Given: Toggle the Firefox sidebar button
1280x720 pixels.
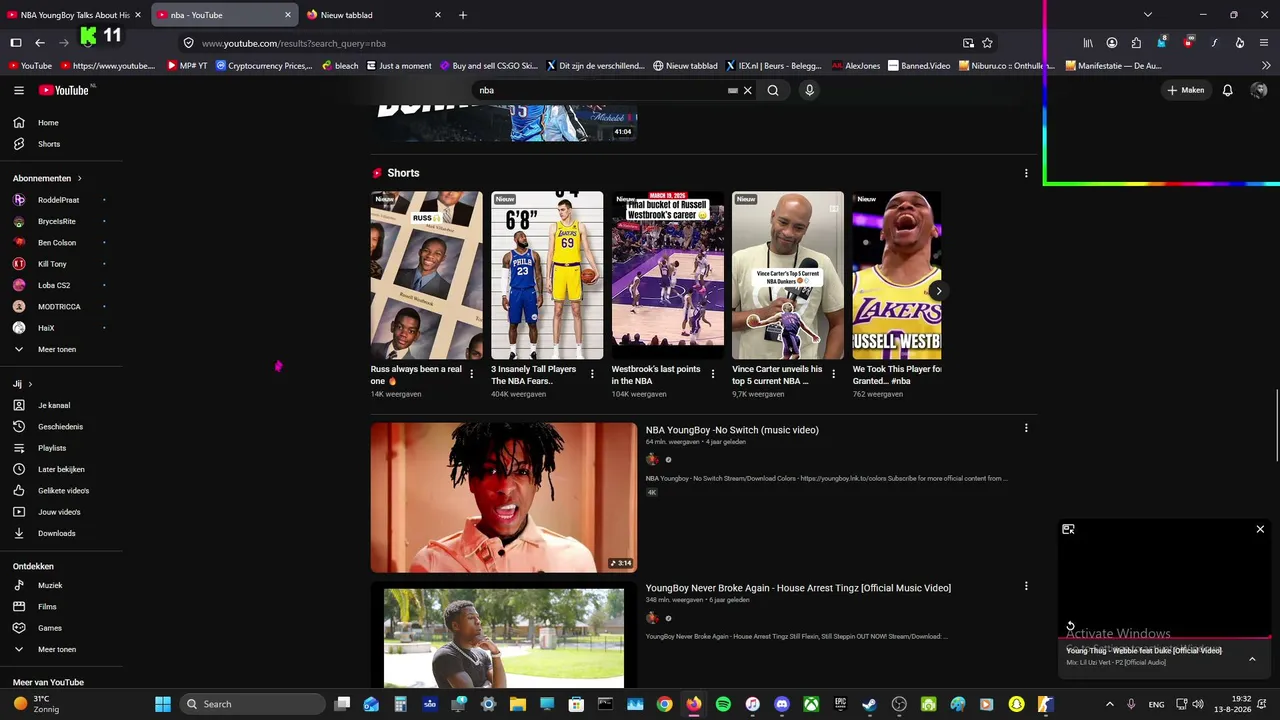Looking at the screenshot, I should 16,43.
